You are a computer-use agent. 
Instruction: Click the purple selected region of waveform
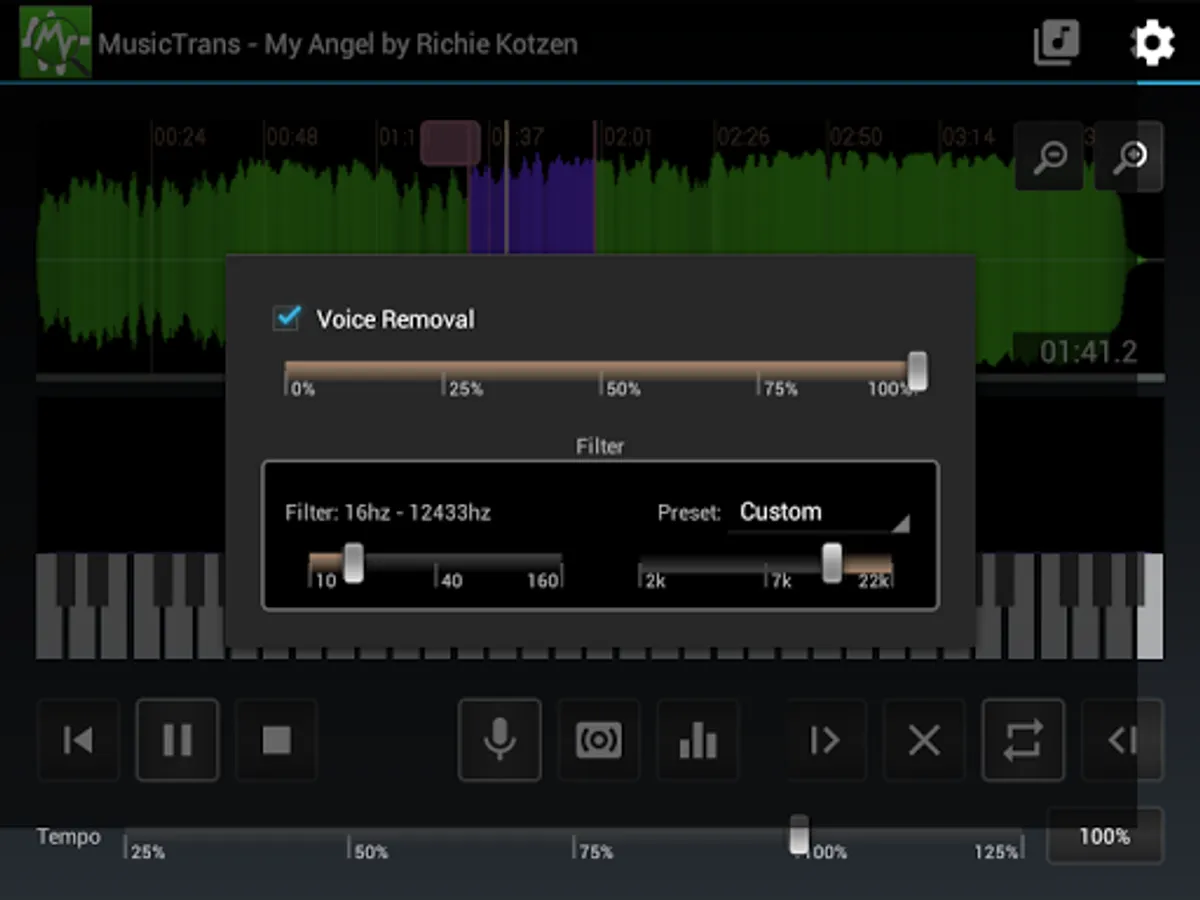(x=532, y=205)
